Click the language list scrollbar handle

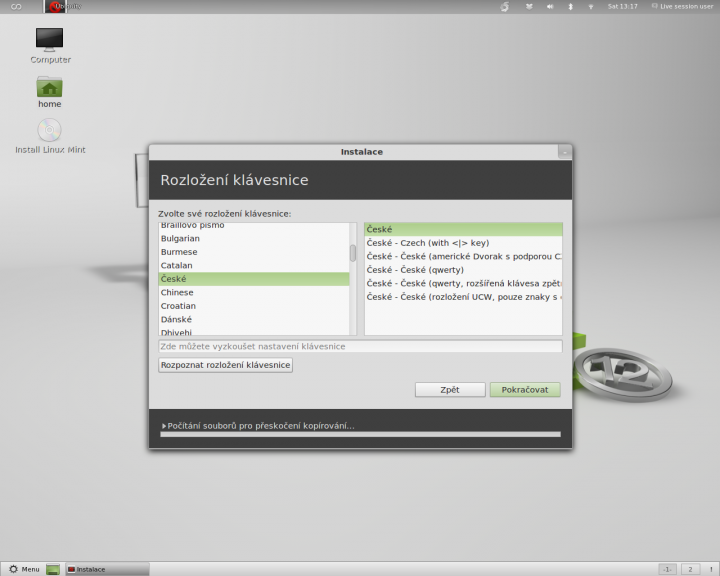(353, 253)
